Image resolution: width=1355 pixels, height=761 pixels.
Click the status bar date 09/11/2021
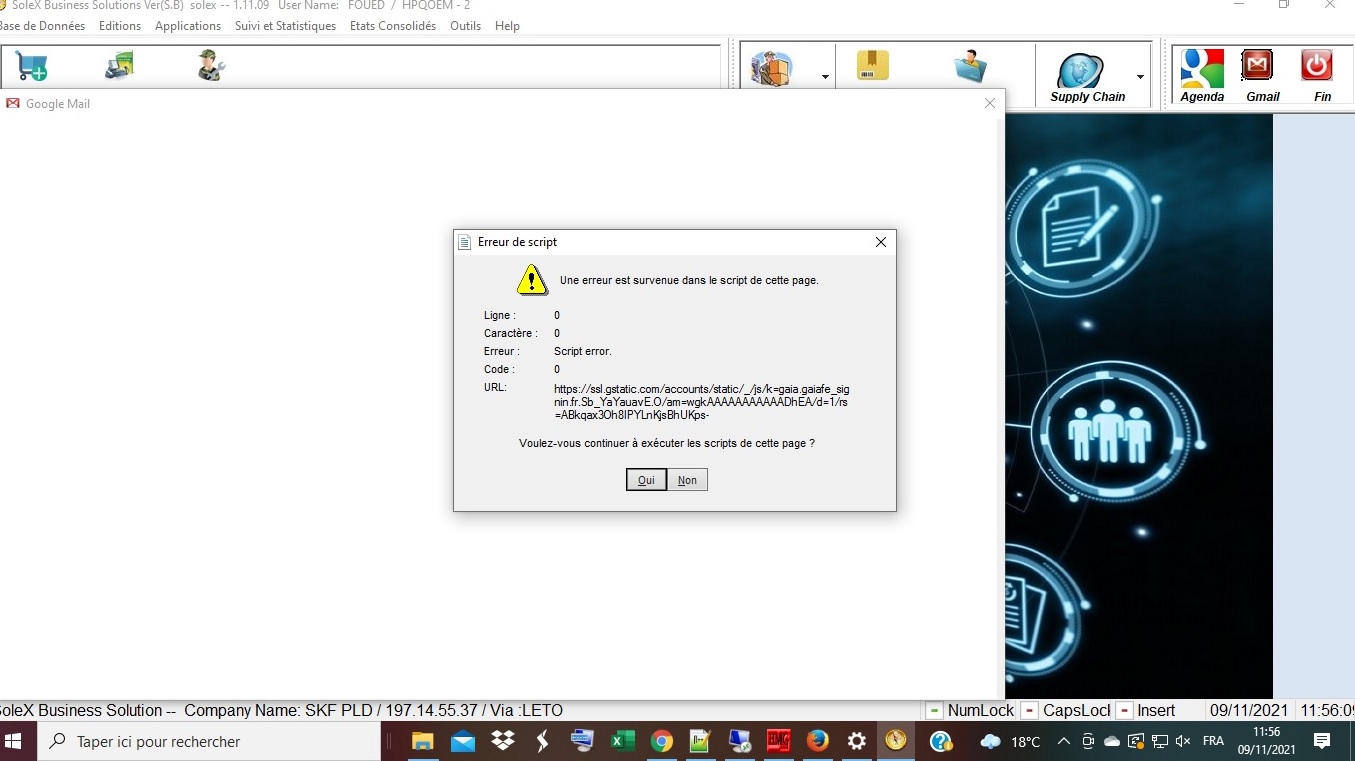[x=1250, y=711]
